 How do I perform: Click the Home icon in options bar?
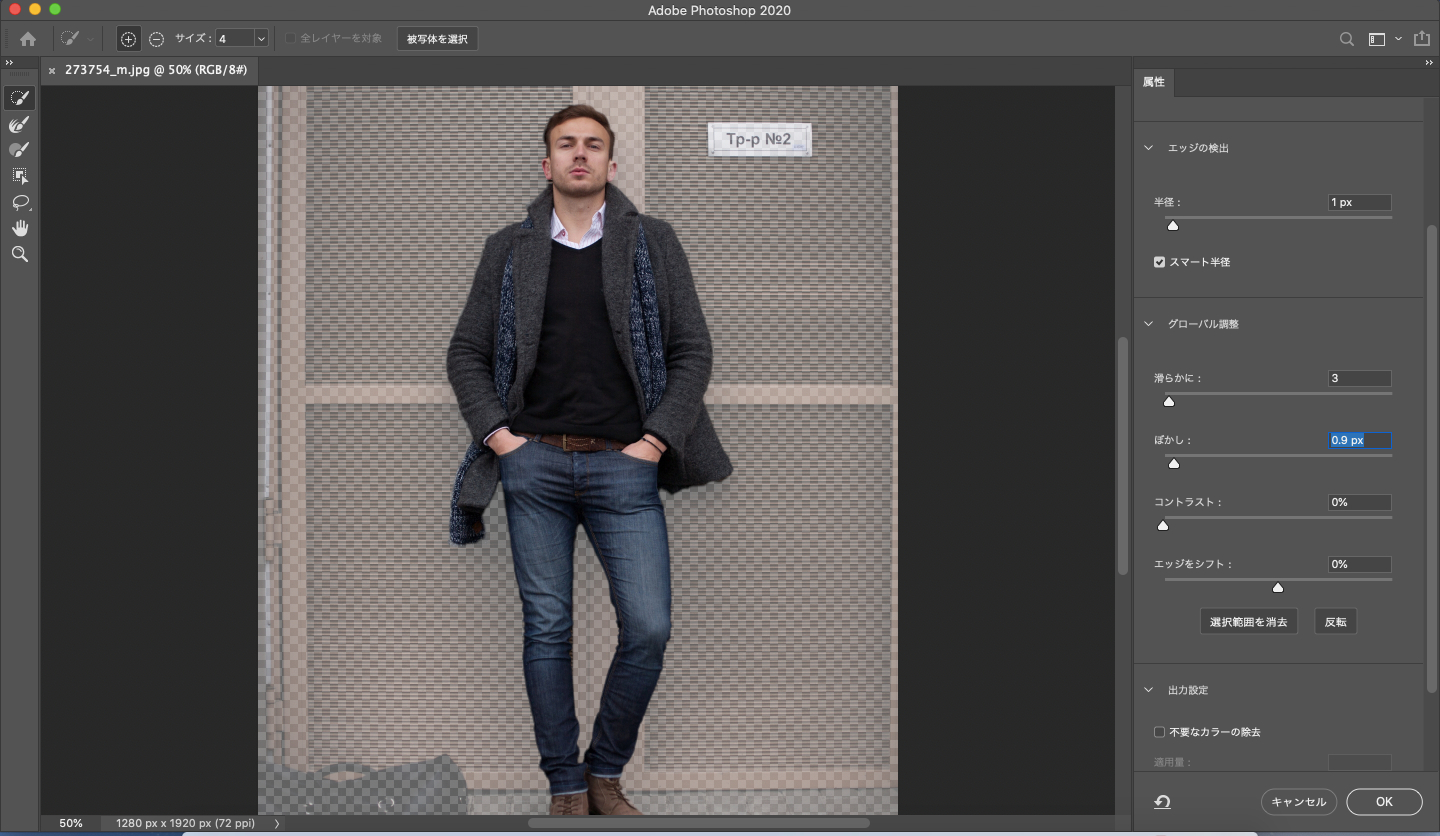(28, 39)
